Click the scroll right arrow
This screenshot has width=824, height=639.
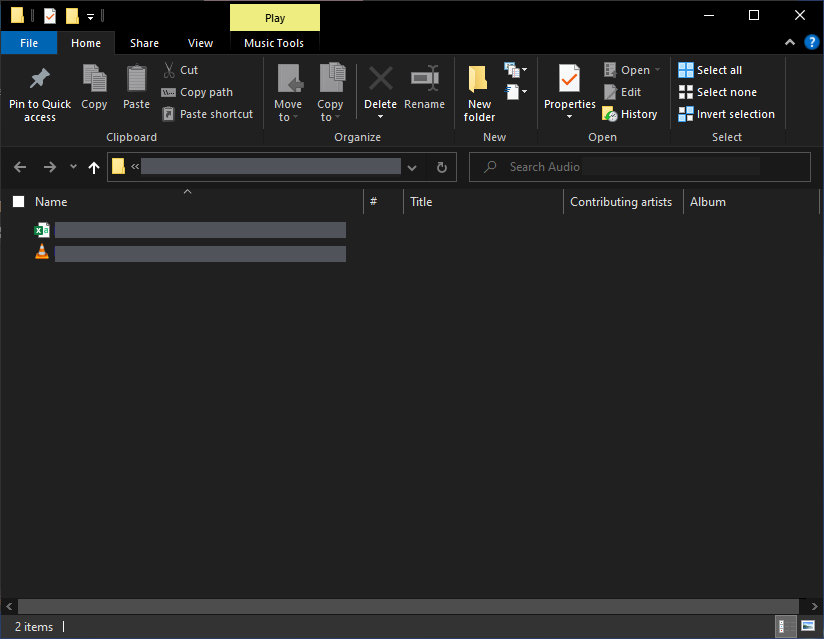815,606
